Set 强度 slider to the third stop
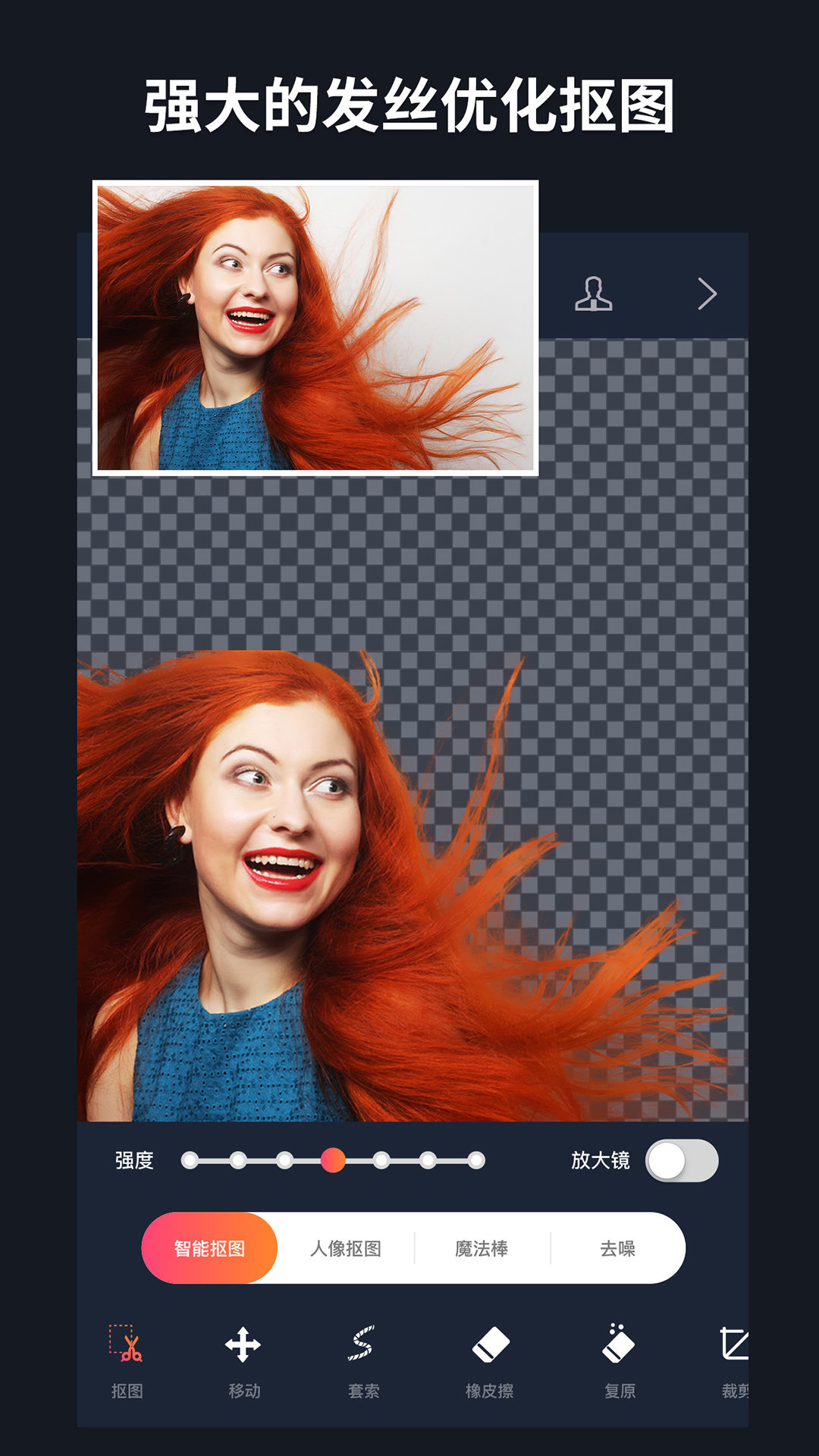The width and height of the screenshot is (819, 1456). [285, 1160]
